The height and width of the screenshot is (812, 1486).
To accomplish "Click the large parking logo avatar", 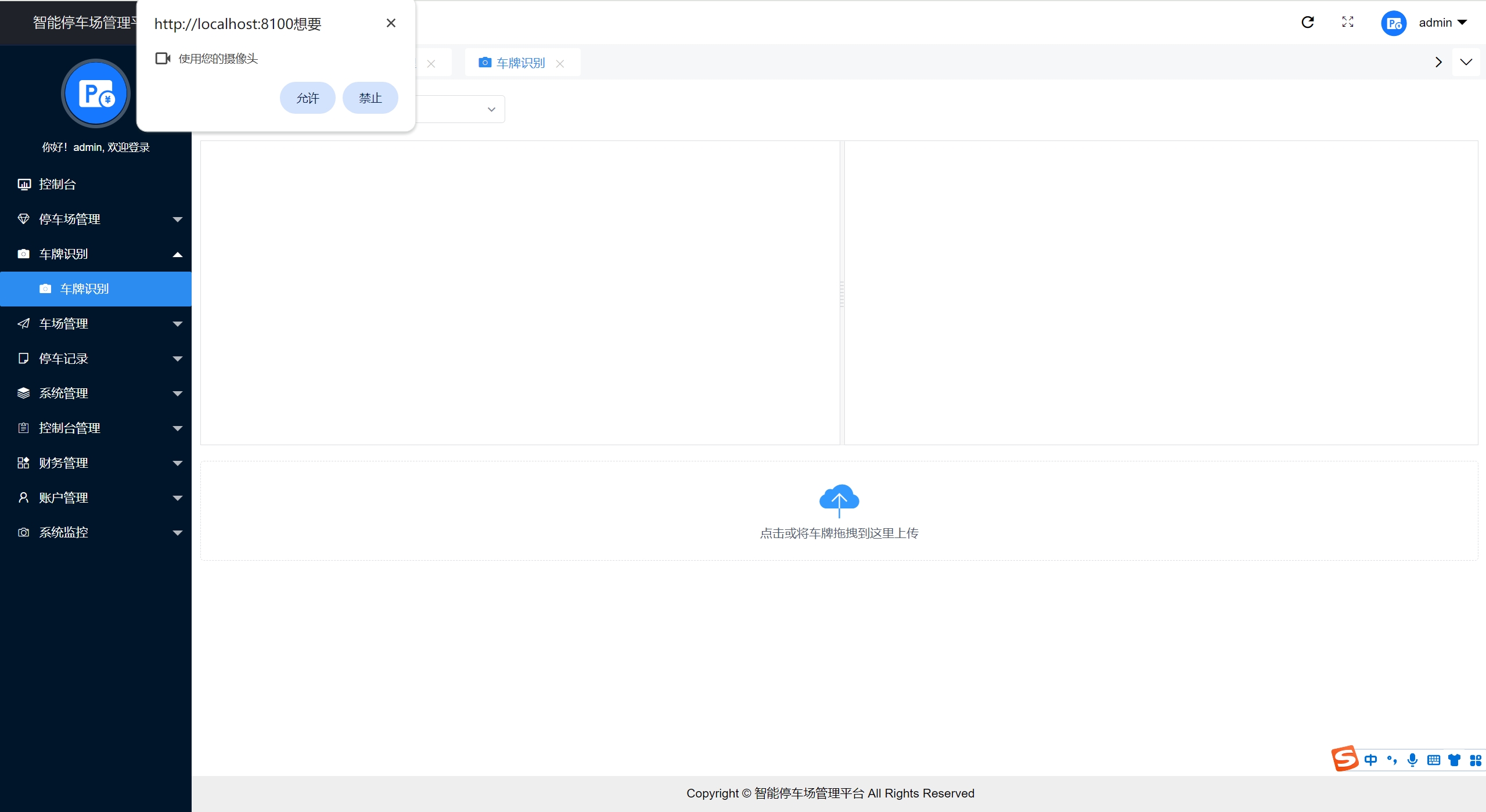I will [x=96, y=93].
